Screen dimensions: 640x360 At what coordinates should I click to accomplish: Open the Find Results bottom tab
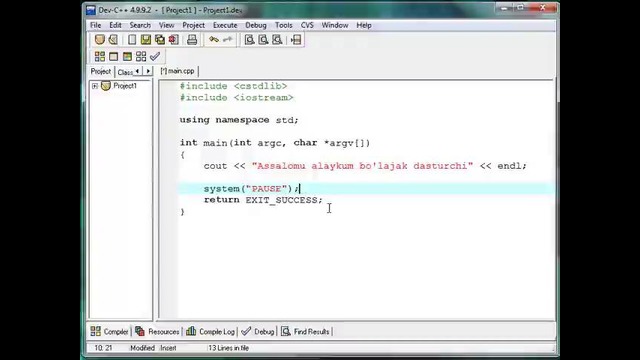click(x=305, y=331)
